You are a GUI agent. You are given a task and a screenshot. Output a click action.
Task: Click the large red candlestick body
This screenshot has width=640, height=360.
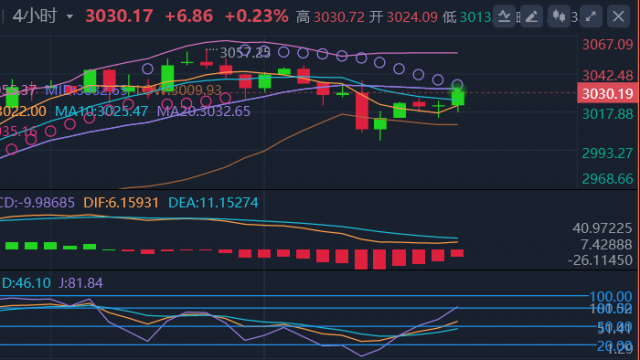[x=362, y=111]
